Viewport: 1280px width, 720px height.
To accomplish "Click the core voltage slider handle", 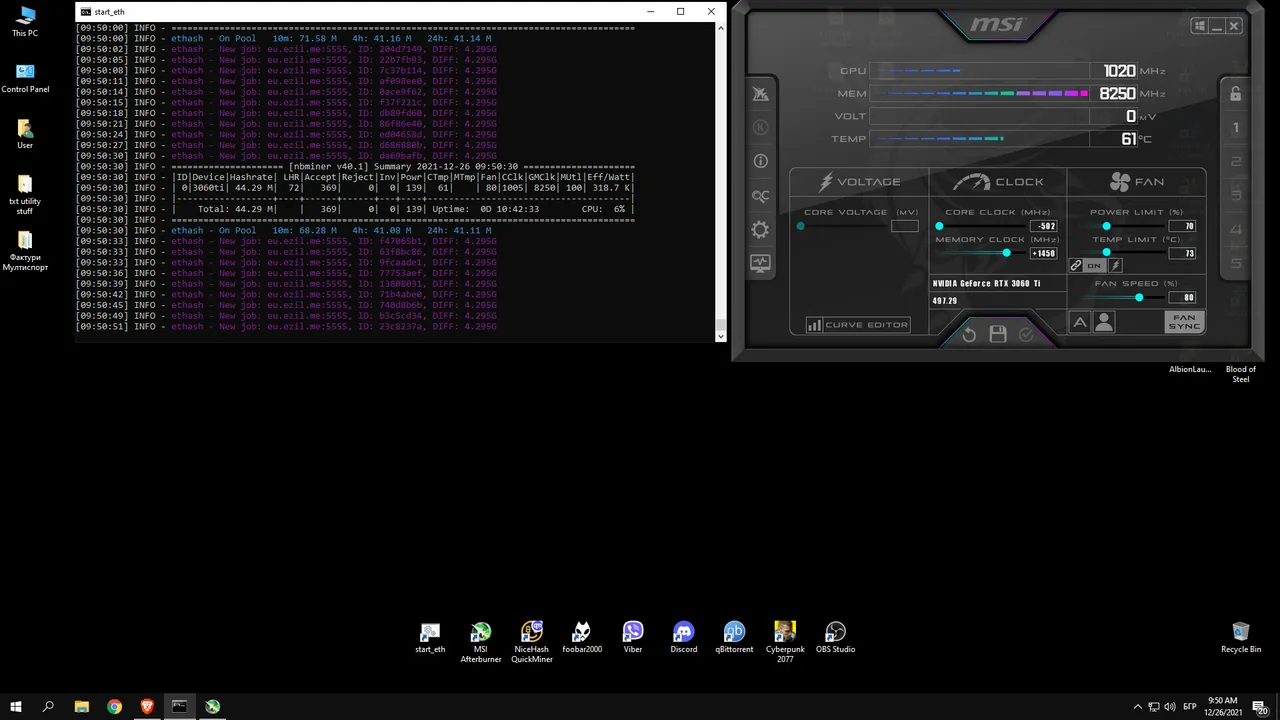I will click(x=800, y=226).
